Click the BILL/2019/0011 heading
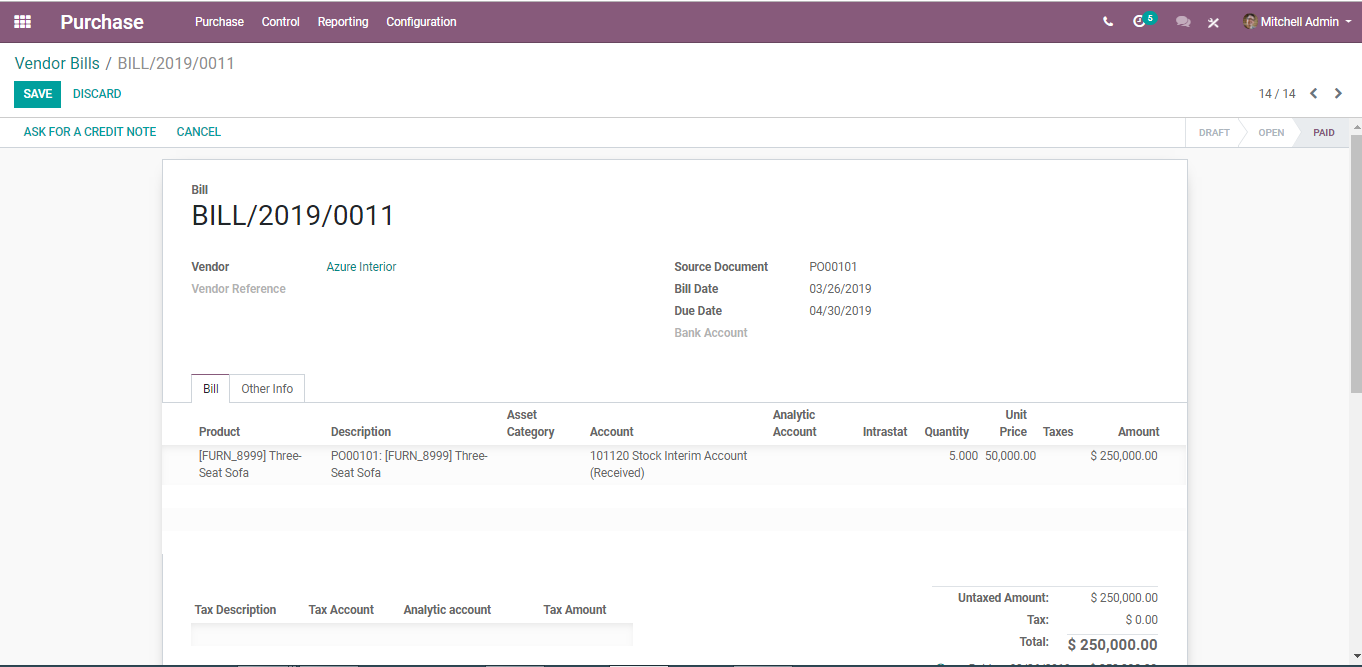Viewport: 1362px width, 667px height. pyautogui.click(x=293, y=216)
